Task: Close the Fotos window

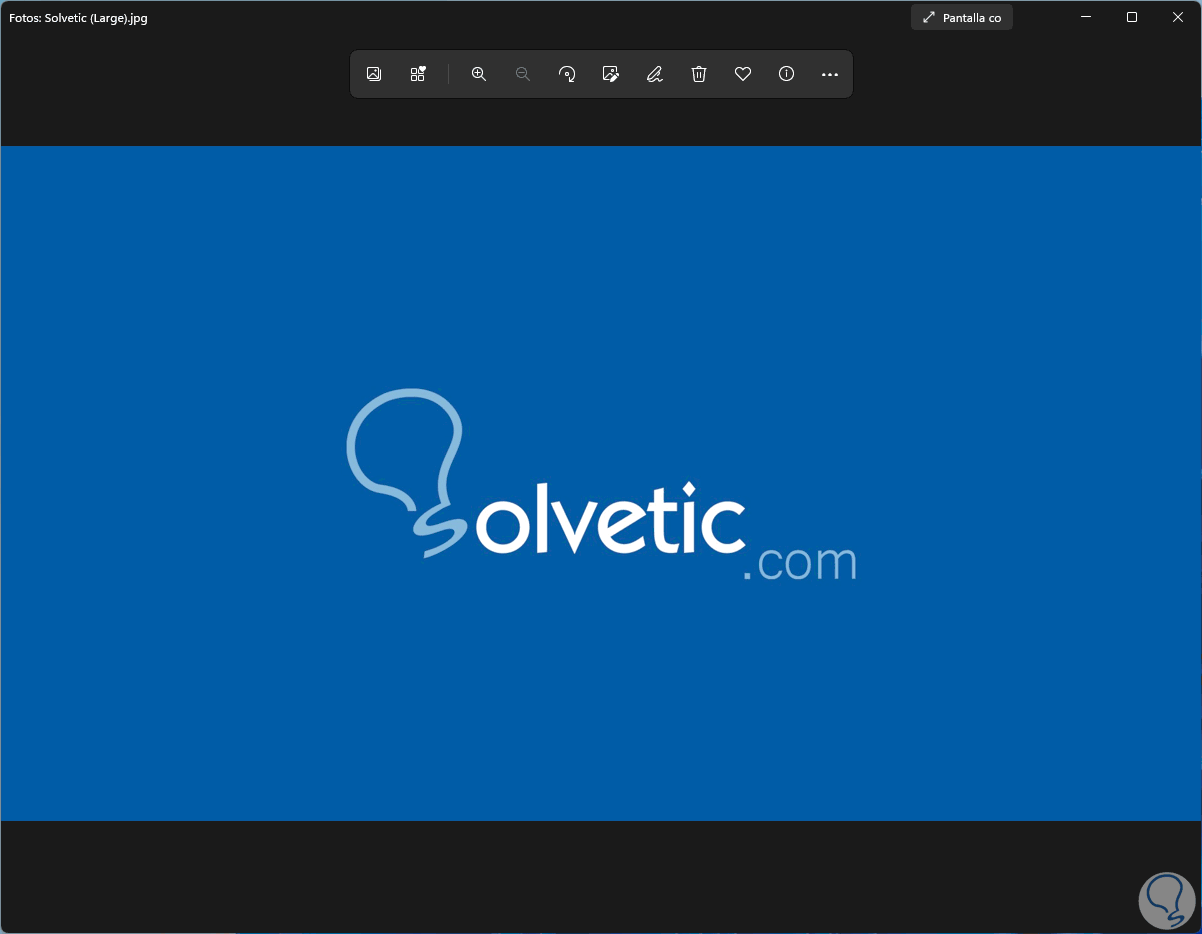Action: click(1178, 17)
